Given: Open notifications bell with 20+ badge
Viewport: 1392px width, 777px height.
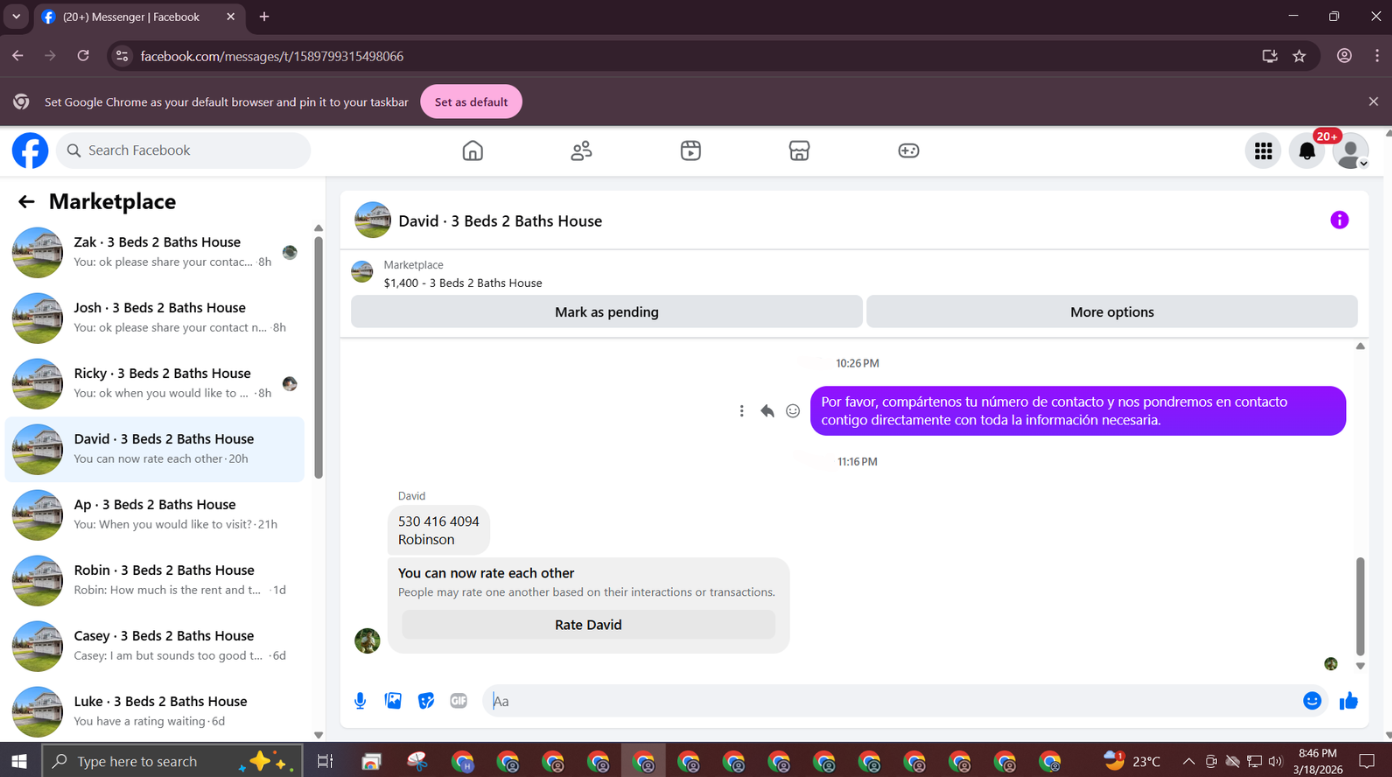Looking at the screenshot, I should (x=1307, y=151).
